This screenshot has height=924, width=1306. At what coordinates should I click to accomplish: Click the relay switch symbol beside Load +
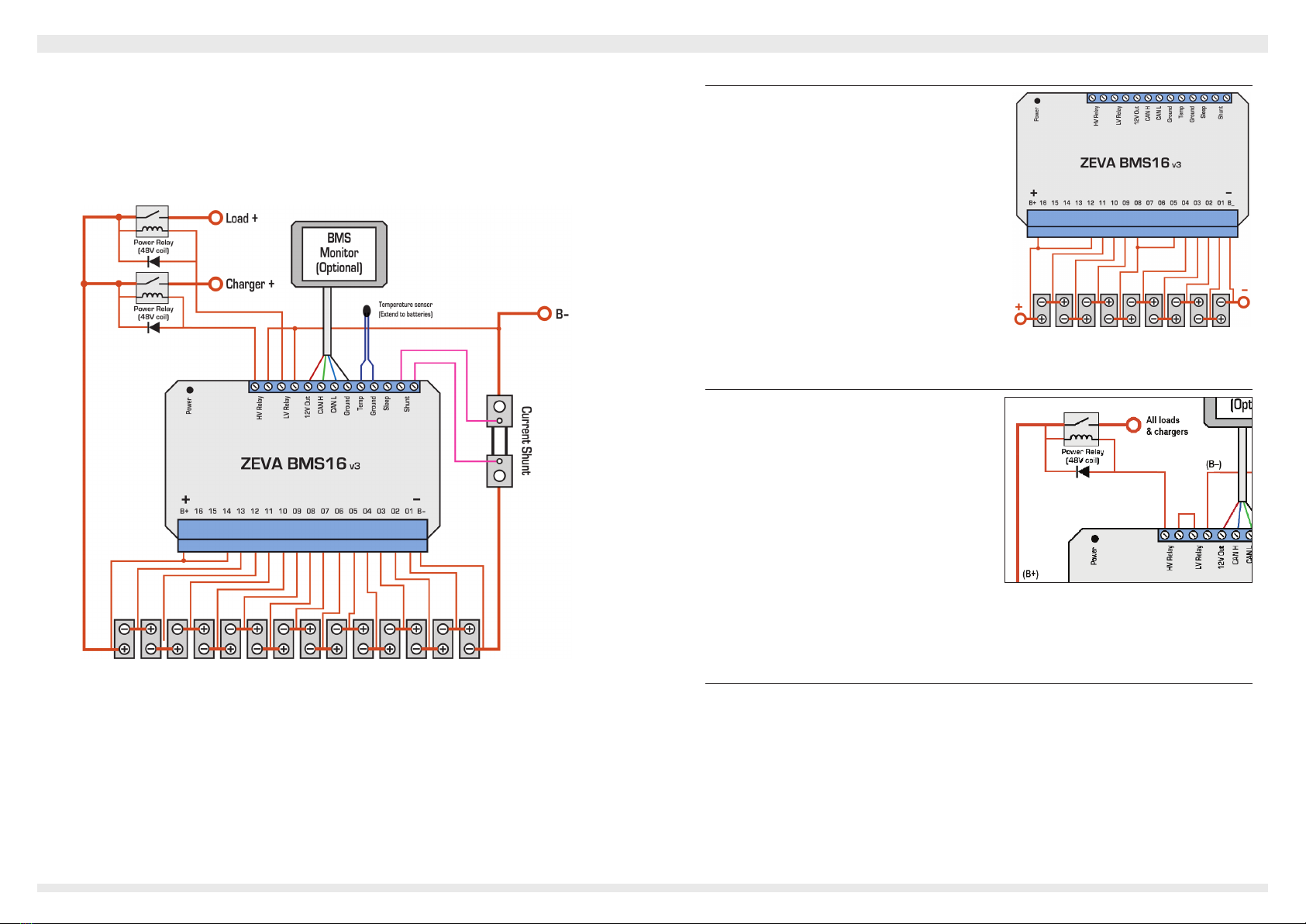point(152,222)
